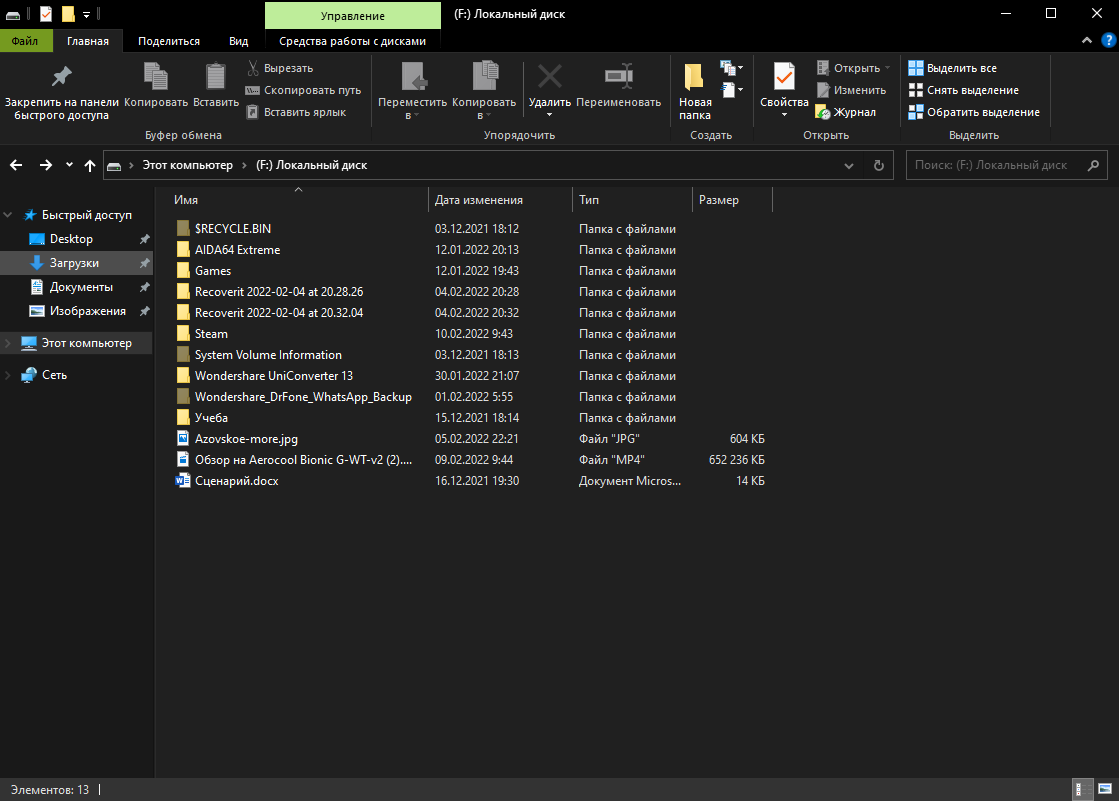The image size is (1119, 801).
Task: Open the Help question mark icon
Action: coord(1108,41)
